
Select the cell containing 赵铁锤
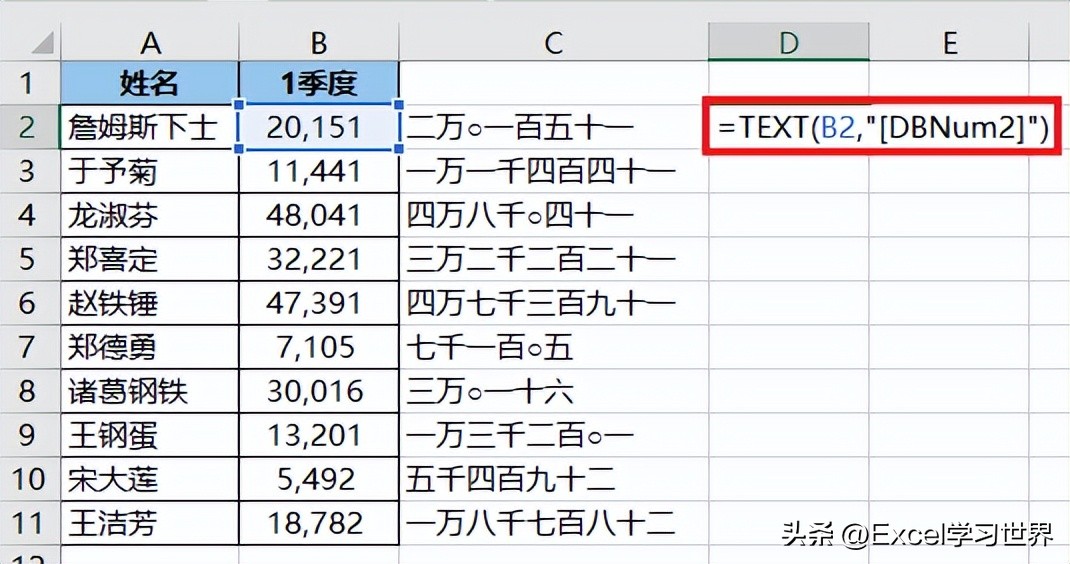click(150, 303)
